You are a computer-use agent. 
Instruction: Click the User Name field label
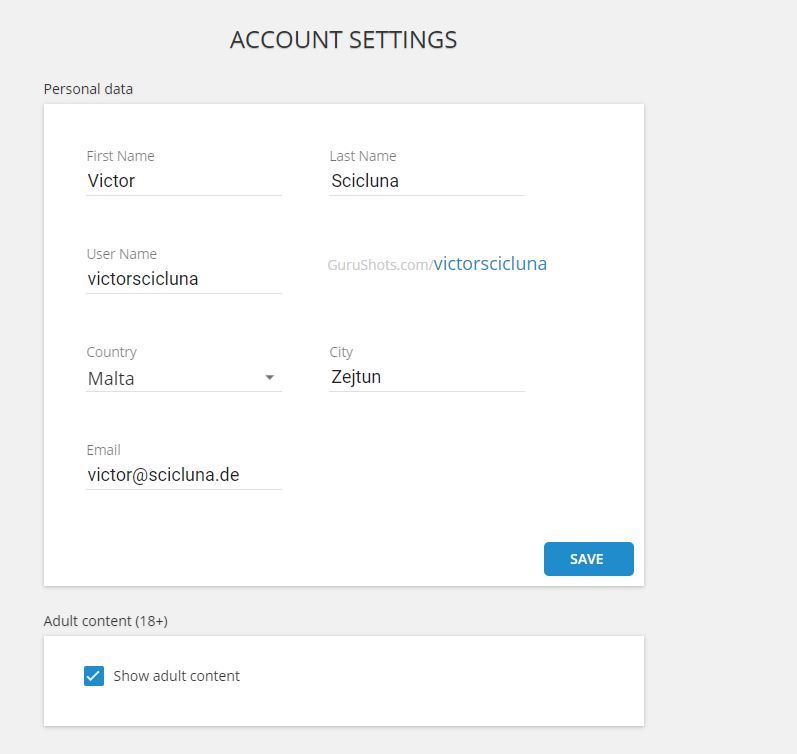click(121, 254)
